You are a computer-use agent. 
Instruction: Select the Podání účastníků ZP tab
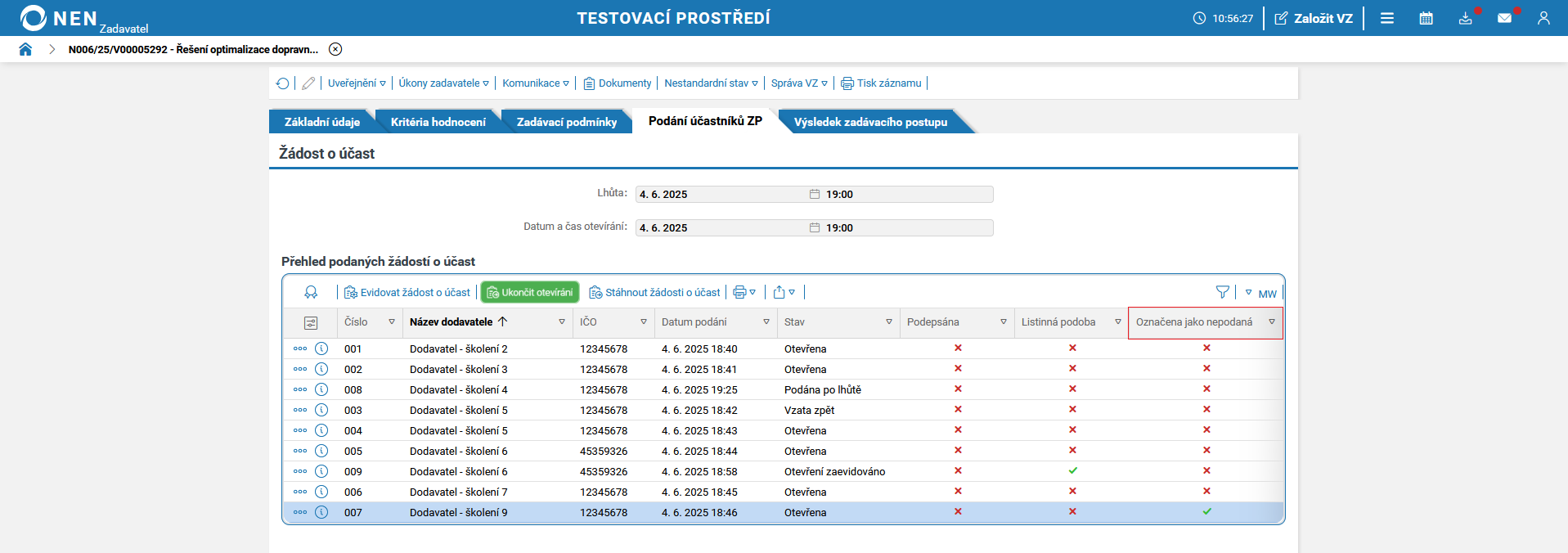pyautogui.click(x=705, y=121)
